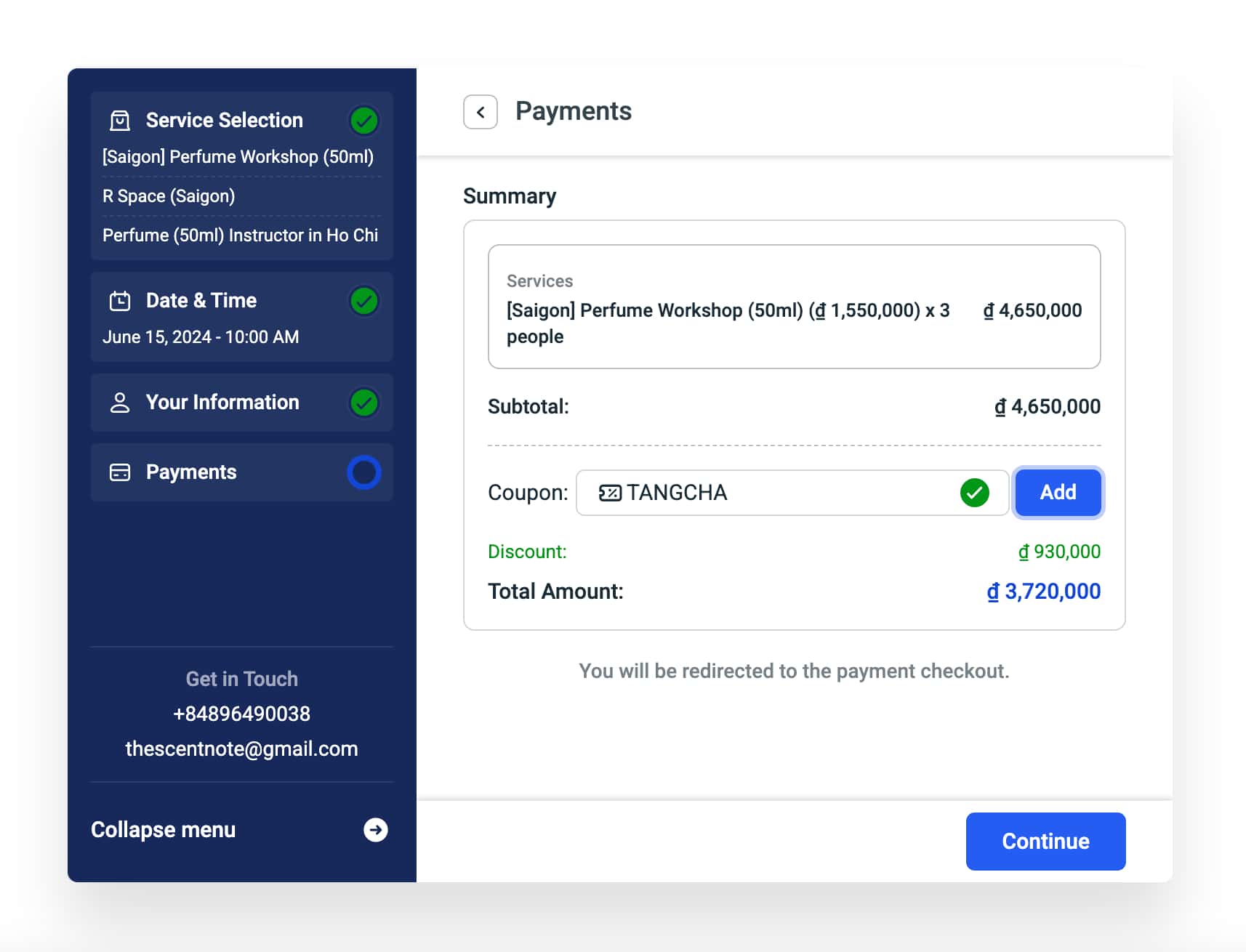This screenshot has width=1246, height=952.
Task: Click the green coupon valid checkmark
Action: (x=974, y=493)
